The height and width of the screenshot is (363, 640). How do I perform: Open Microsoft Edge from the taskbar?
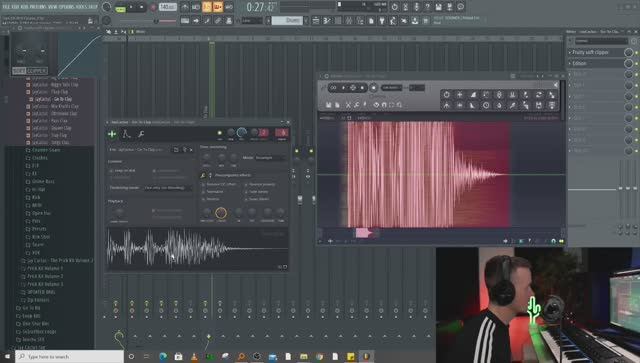[x=163, y=356]
